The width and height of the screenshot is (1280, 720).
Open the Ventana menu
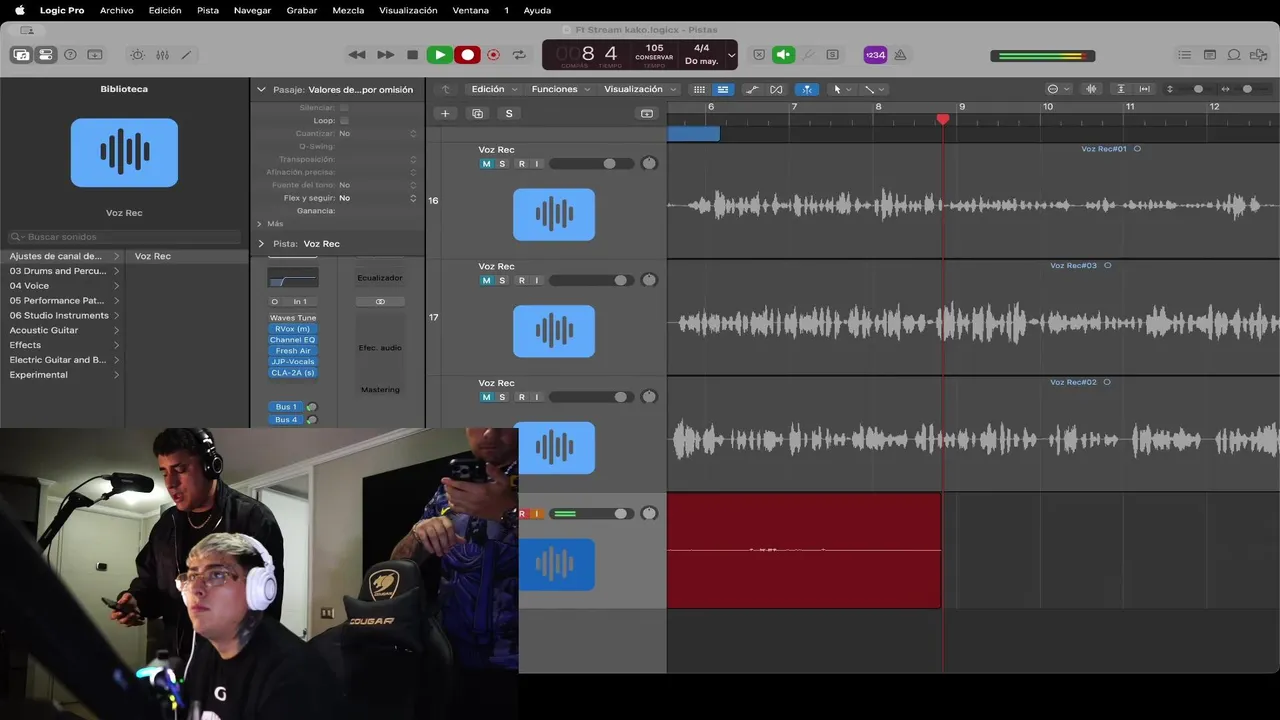[471, 10]
